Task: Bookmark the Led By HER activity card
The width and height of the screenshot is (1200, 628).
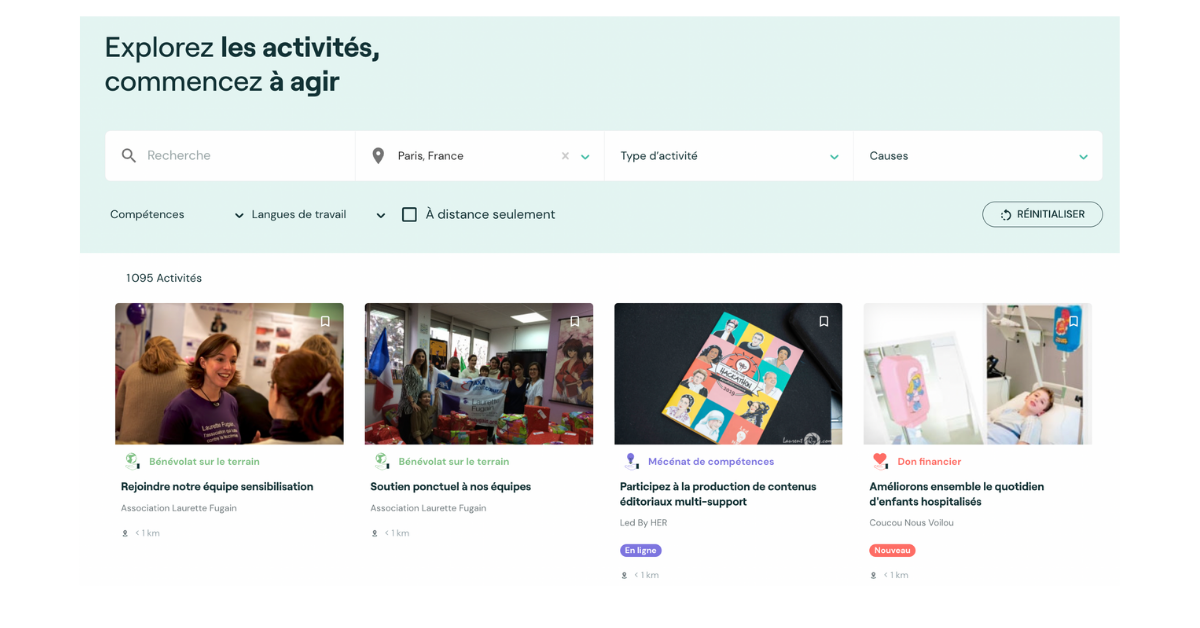Action: pyautogui.click(x=824, y=321)
